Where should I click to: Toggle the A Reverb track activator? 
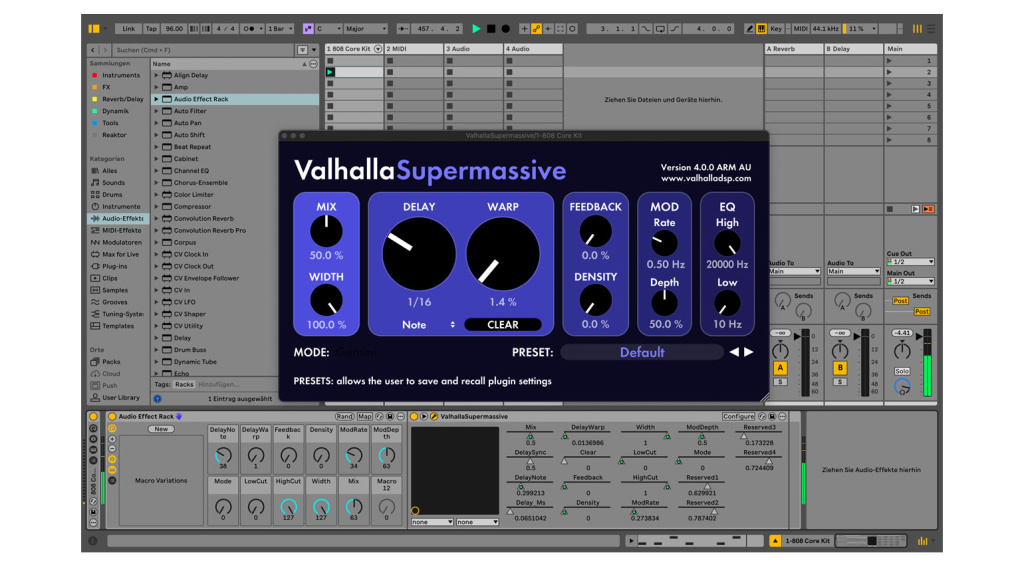[x=780, y=368]
